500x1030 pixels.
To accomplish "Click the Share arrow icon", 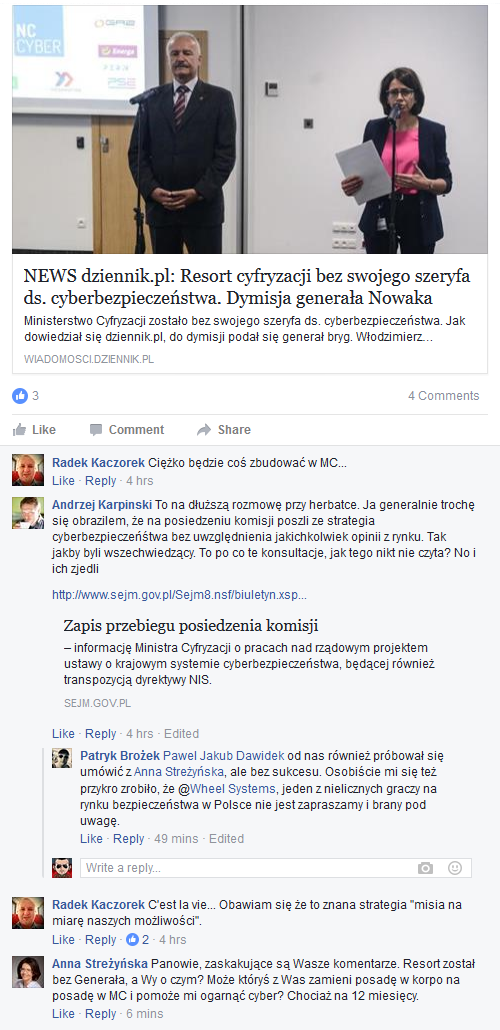I will 204,430.
